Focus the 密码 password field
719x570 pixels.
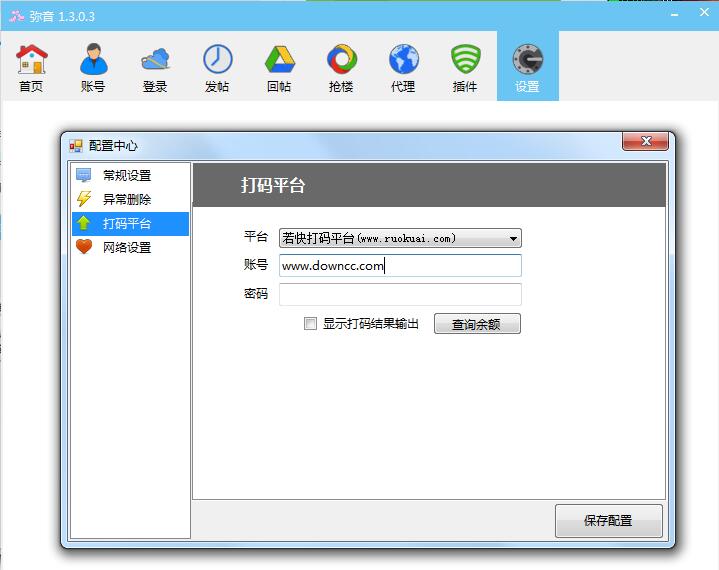pos(400,294)
